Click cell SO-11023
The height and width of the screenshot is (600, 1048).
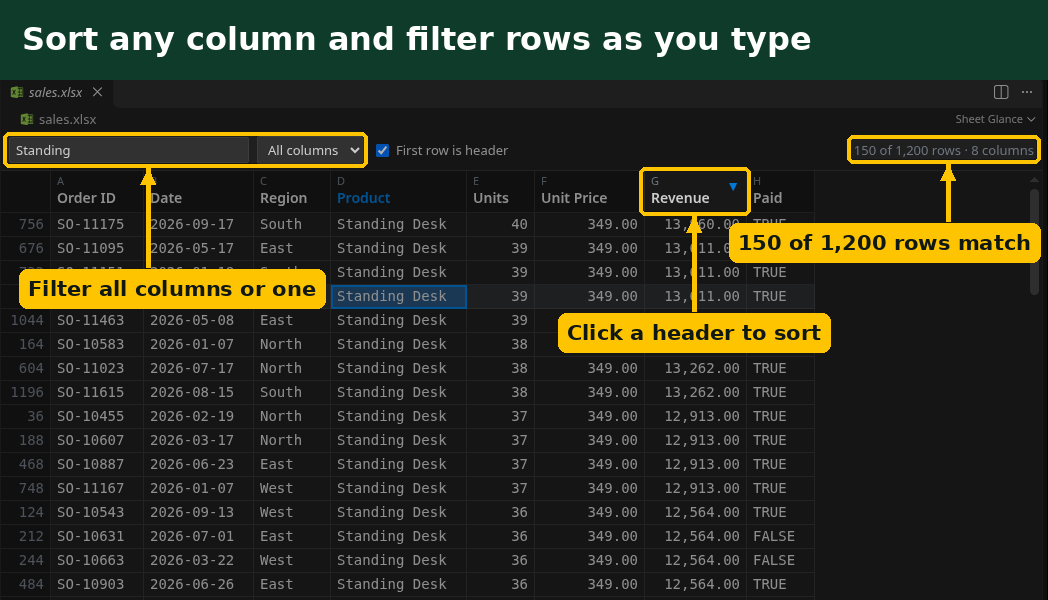(97, 369)
